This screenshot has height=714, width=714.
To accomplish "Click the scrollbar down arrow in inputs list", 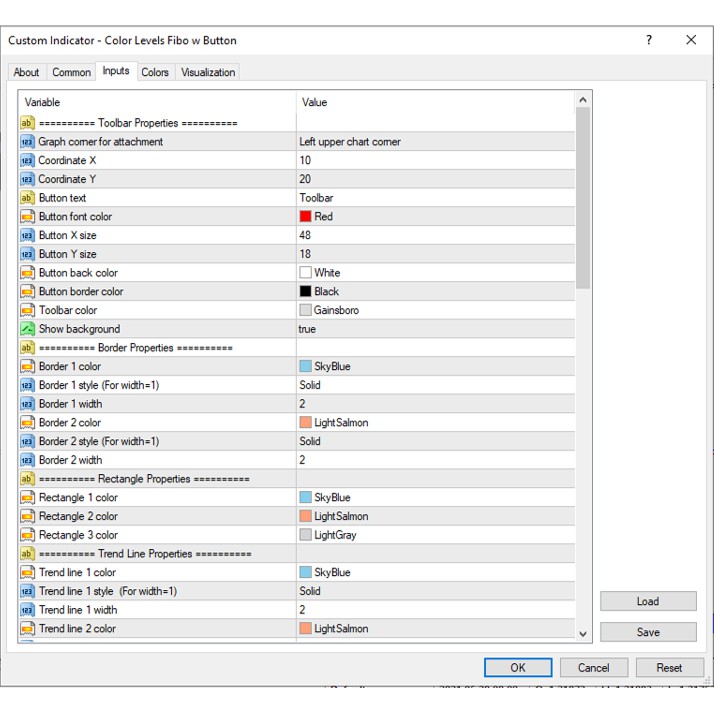I will coord(583,633).
